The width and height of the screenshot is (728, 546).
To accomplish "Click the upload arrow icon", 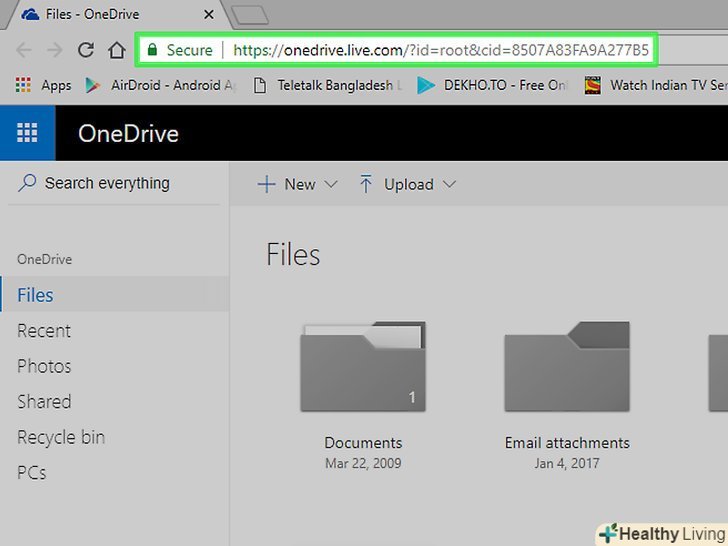I will click(x=366, y=184).
